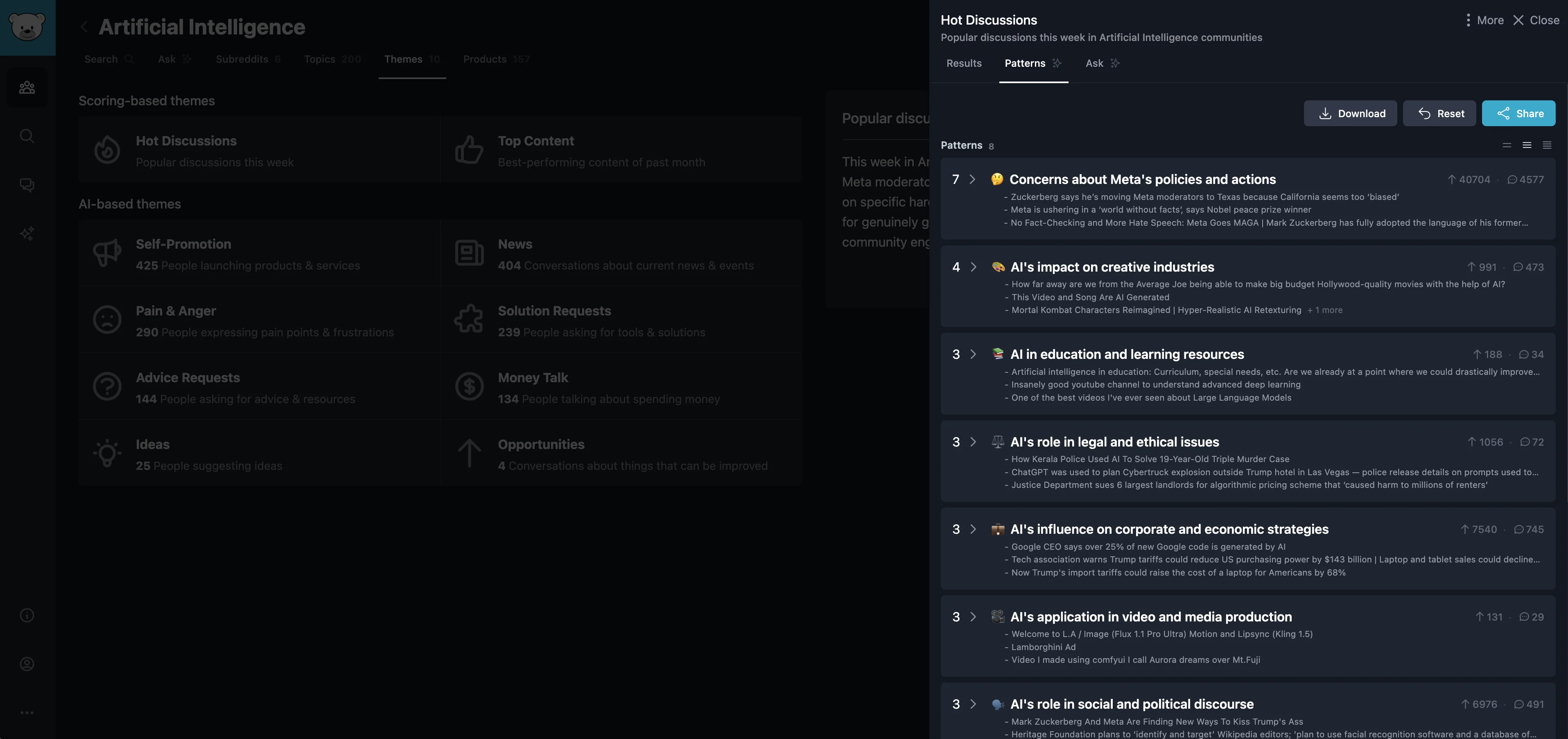Open the info icon in sidebar
This screenshot has width=1568, height=739.
pos(27,615)
